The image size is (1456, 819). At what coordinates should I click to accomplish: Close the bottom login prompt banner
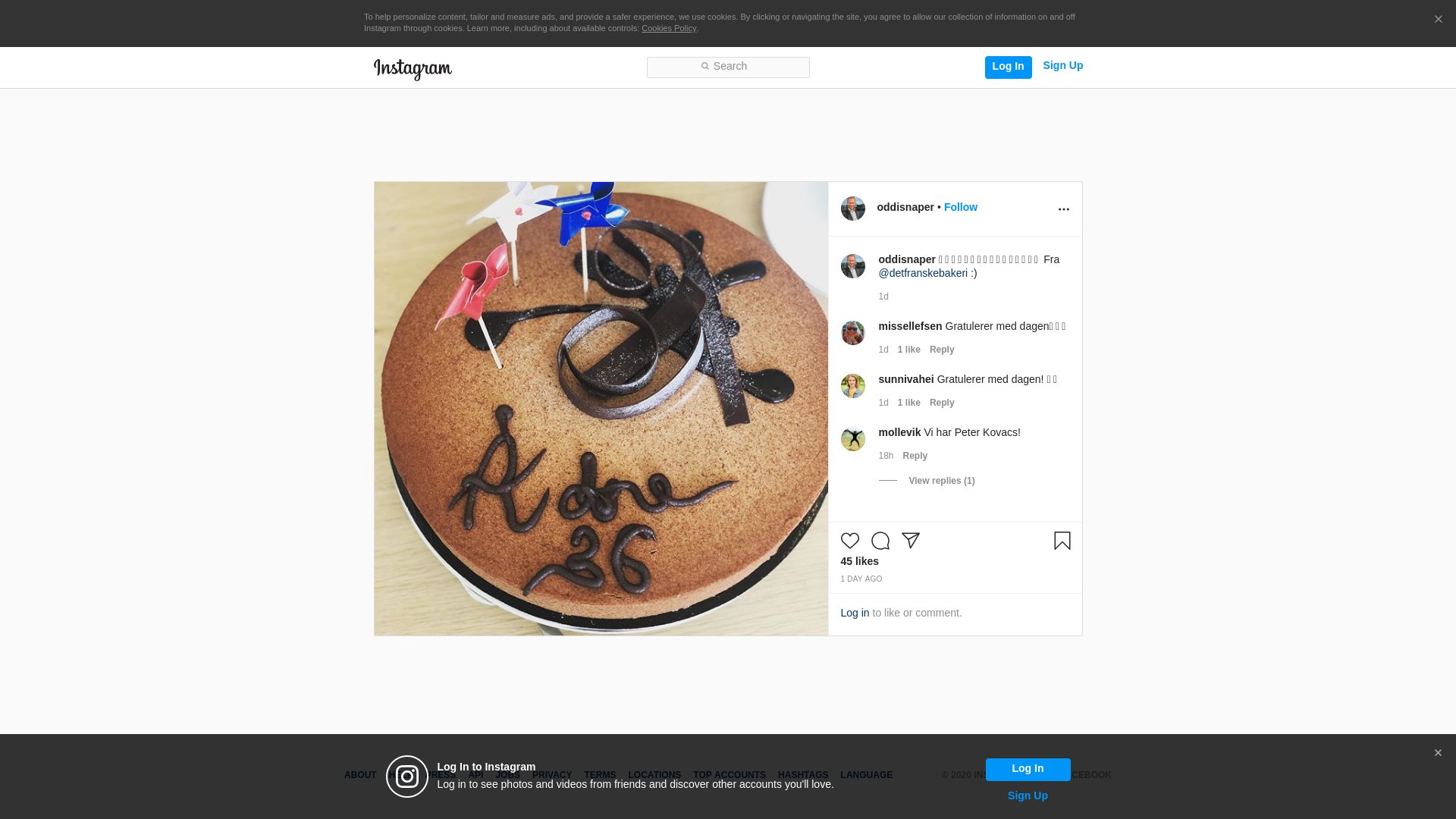click(1438, 753)
